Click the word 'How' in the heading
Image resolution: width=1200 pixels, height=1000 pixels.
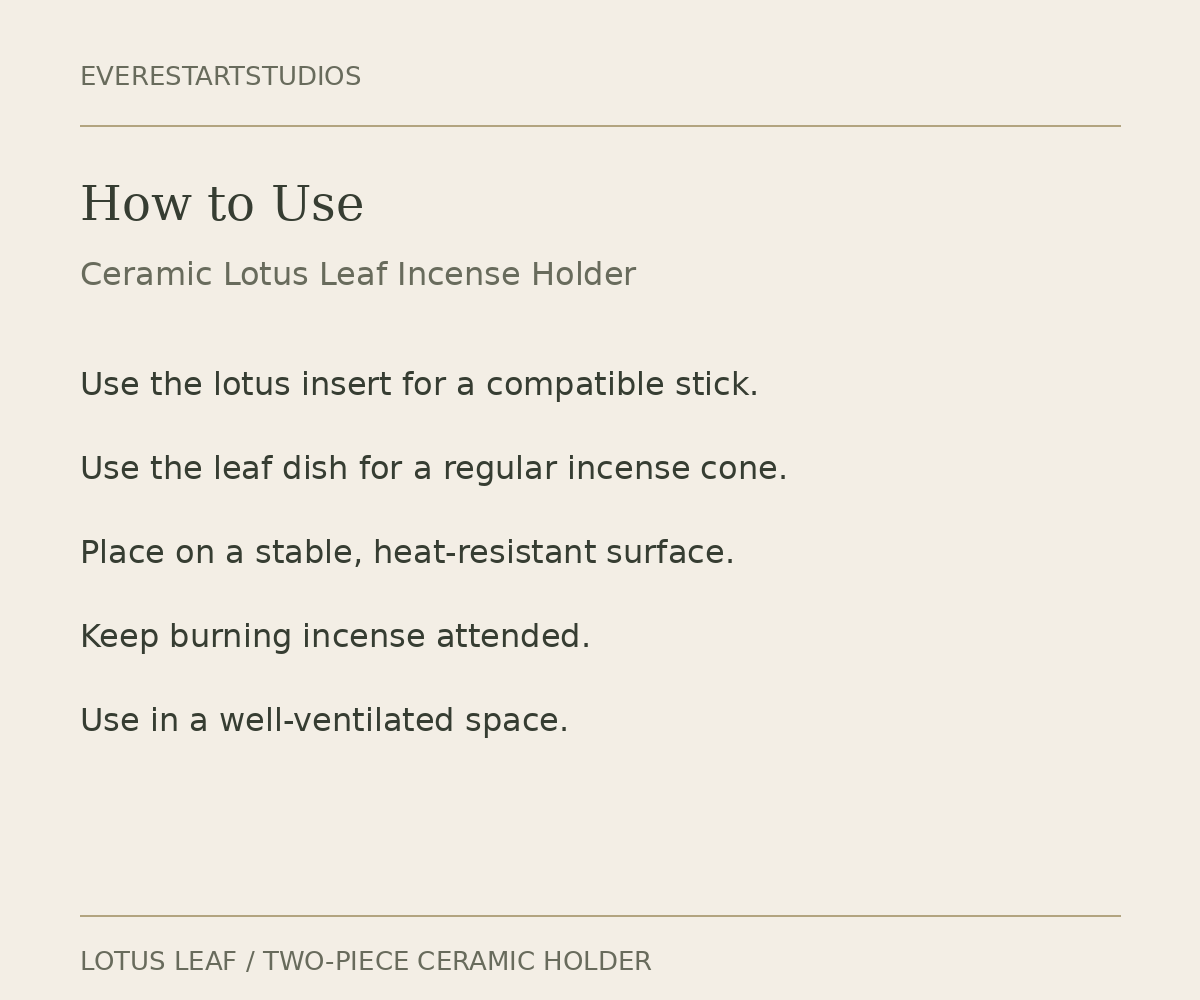(x=135, y=205)
